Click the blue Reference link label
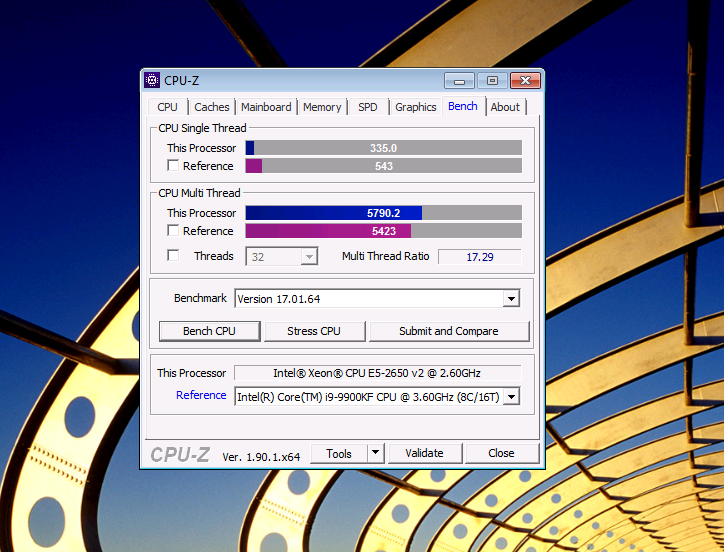724x552 pixels. [x=201, y=395]
